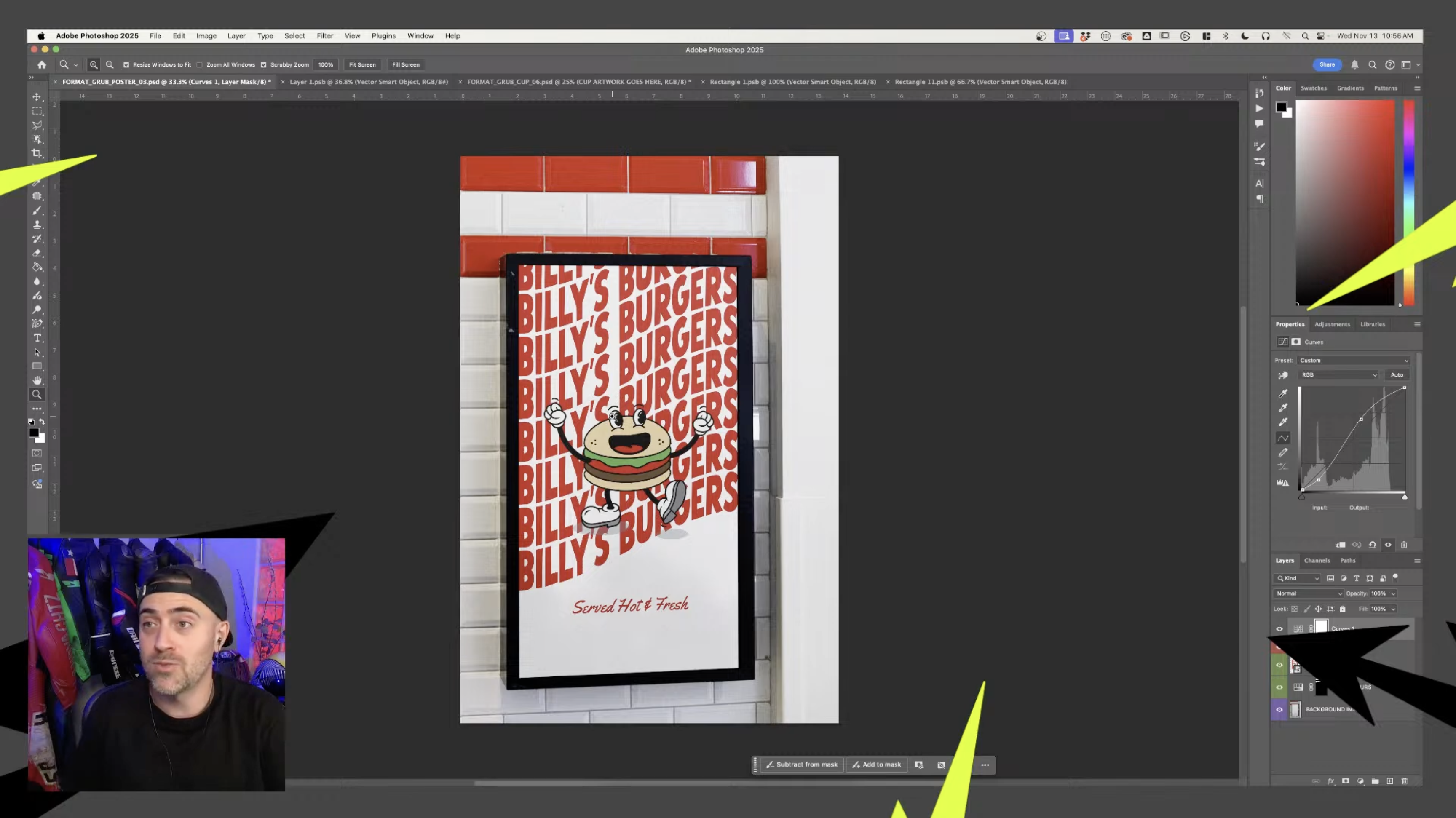The width and height of the screenshot is (1456, 818).
Task: Switch to the Adjustments panel tab
Action: point(1332,324)
